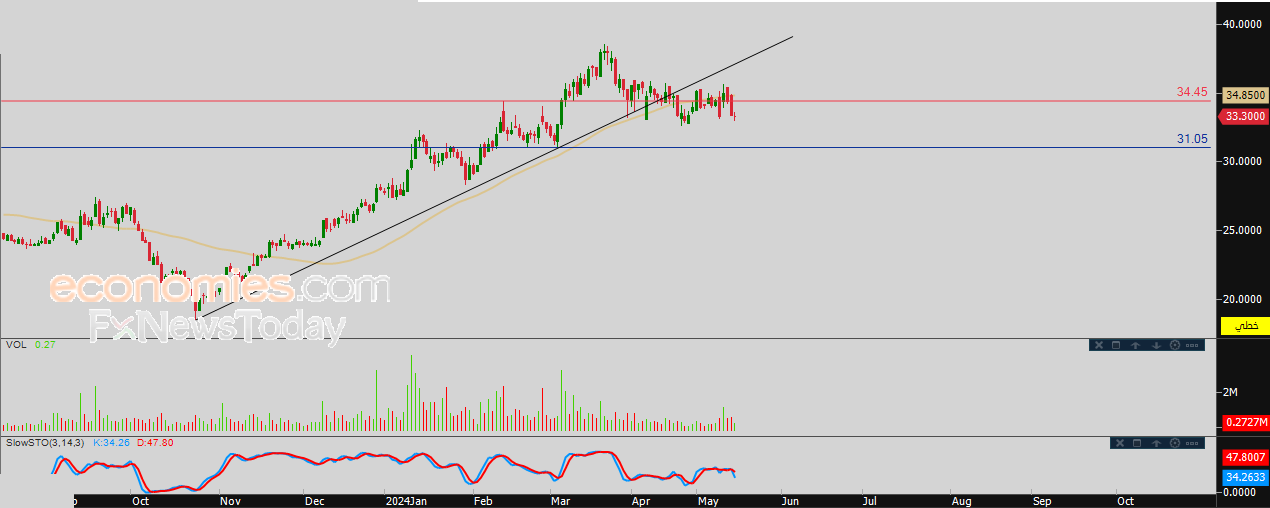
Task: Maximize the VOL indicator panel
Action: click(1116, 345)
